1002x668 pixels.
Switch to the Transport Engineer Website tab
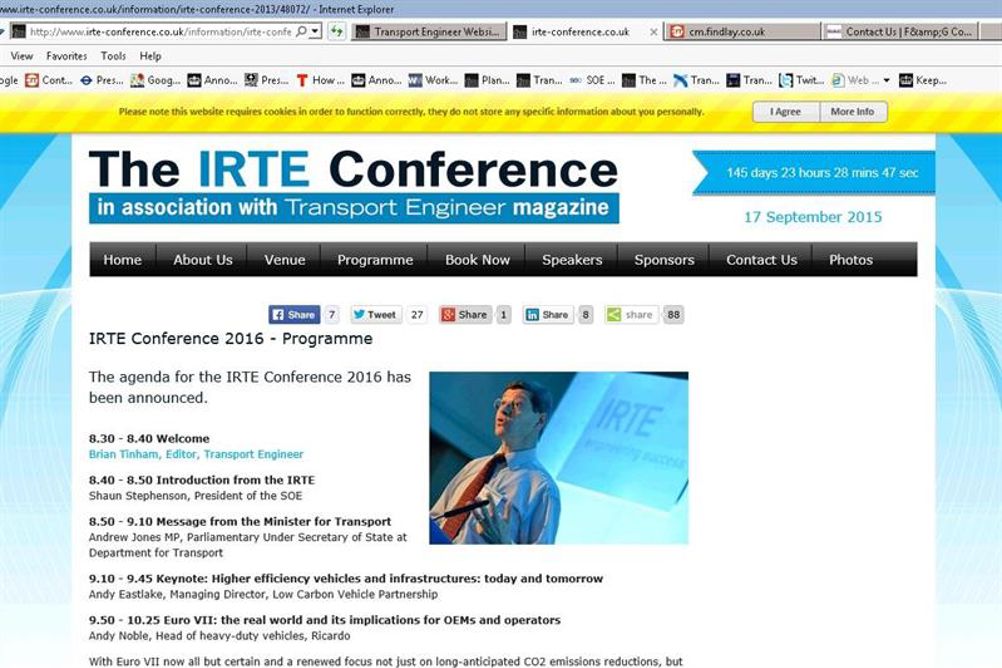click(429, 31)
